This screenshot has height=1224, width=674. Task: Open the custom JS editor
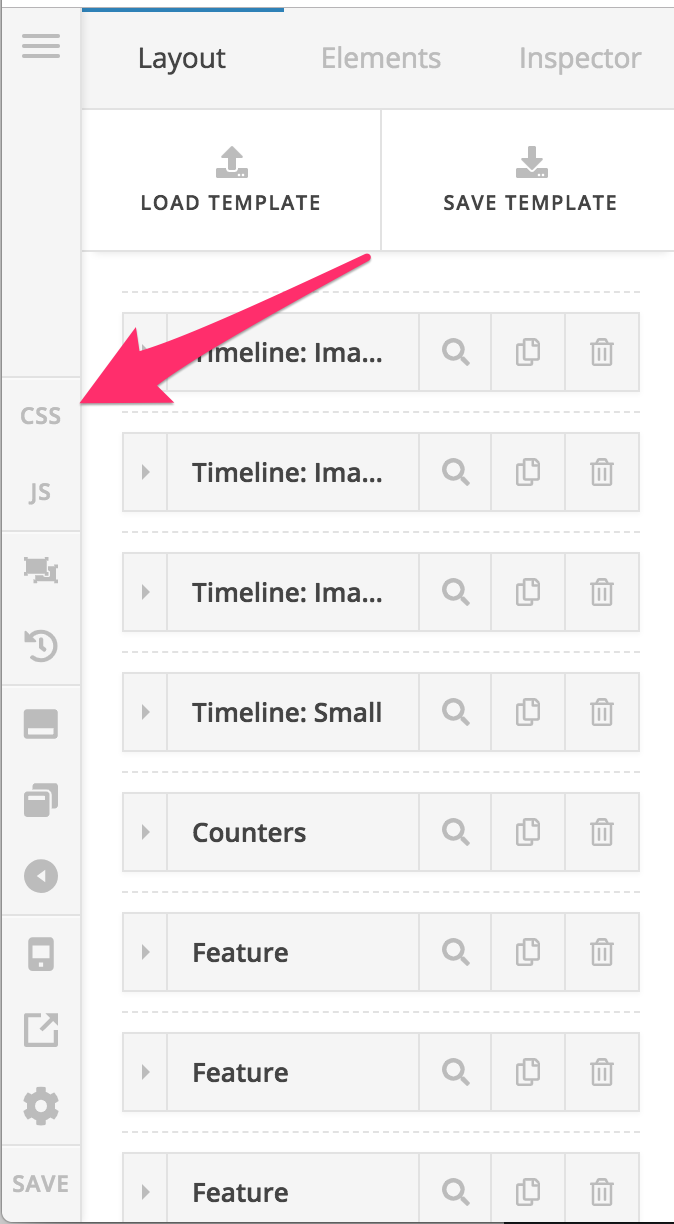tap(40, 493)
